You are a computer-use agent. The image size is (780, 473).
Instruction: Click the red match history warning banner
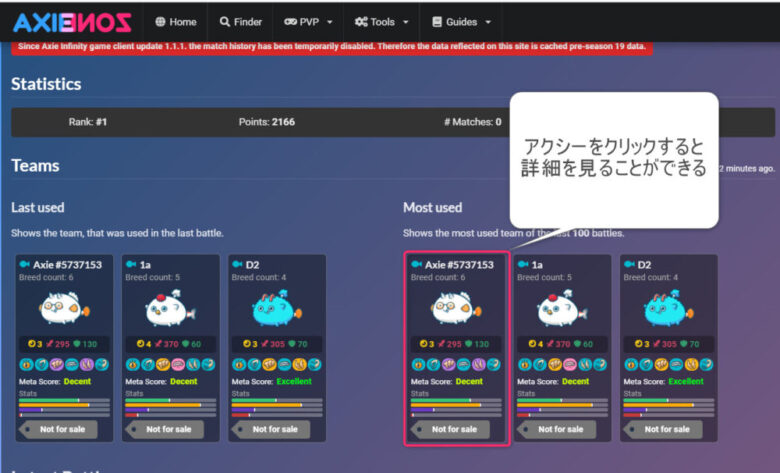point(332,47)
